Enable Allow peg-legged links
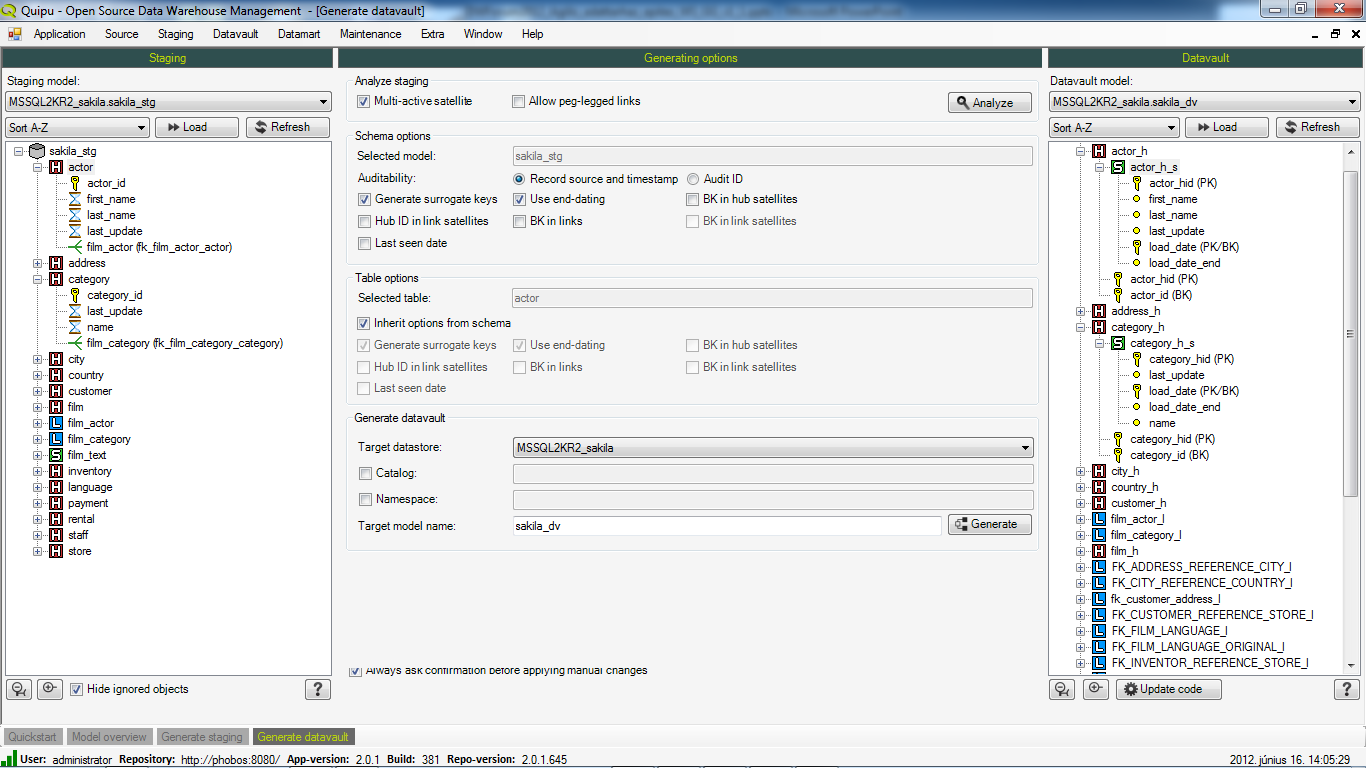 pyautogui.click(x=519, y=101)
